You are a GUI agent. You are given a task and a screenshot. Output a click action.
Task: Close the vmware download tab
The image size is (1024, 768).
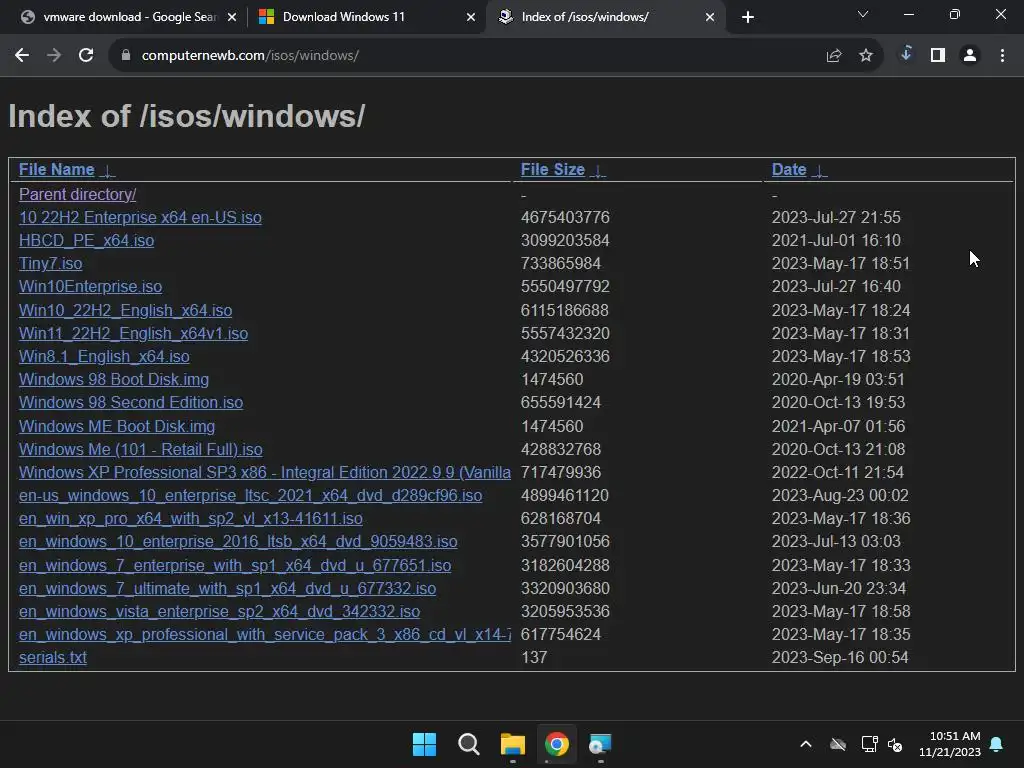(232, 17)
